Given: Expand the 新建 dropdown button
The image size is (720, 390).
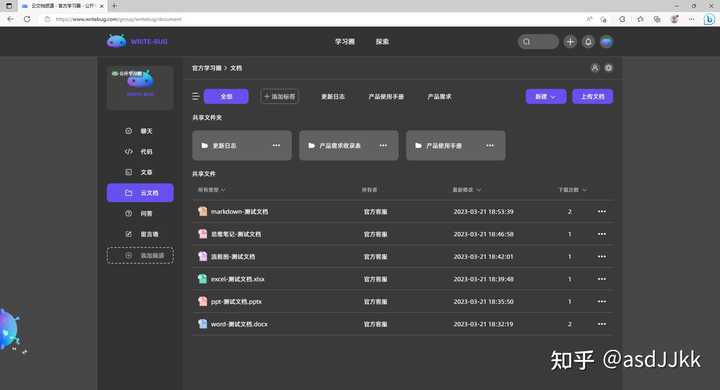Looking at the screenshot, I should click(546, 96).
